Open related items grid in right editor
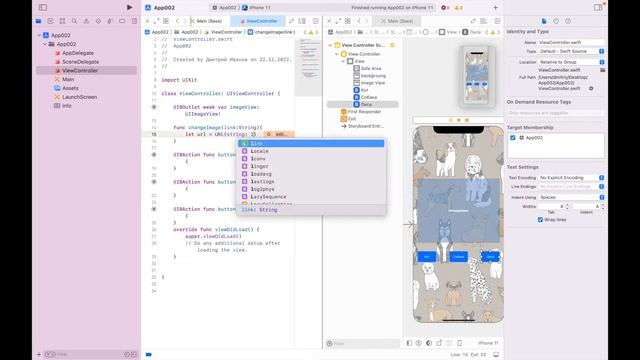 tap(348, 21)
